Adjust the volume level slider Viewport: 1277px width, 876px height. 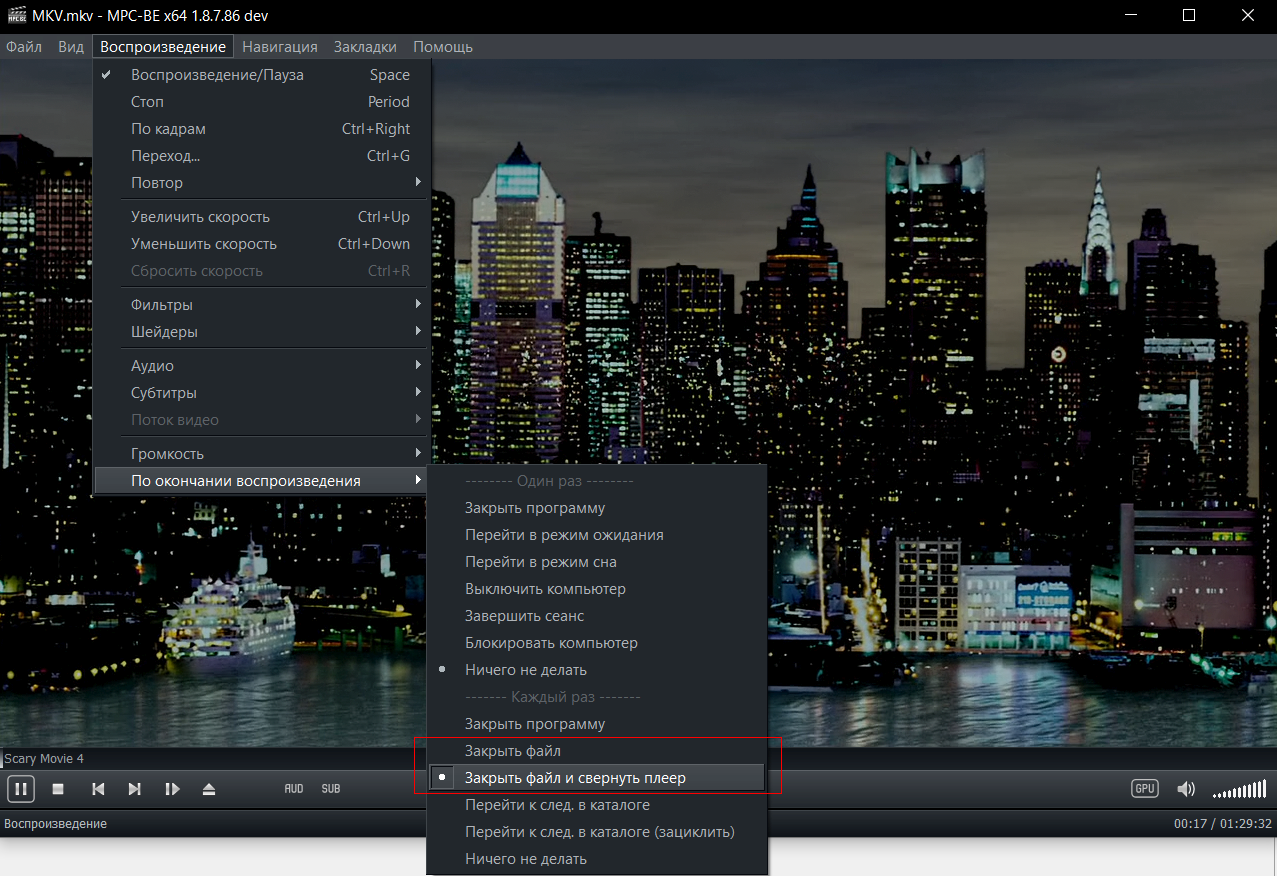tap(1239, 790)
